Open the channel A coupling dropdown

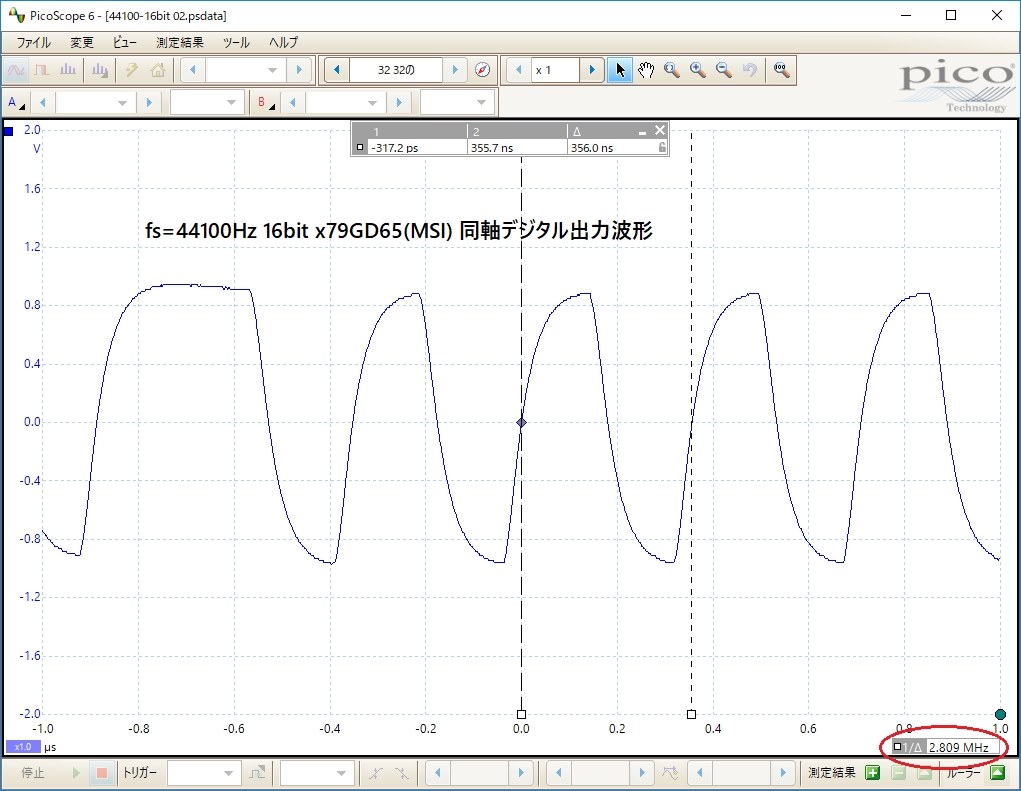pos(231,102)
